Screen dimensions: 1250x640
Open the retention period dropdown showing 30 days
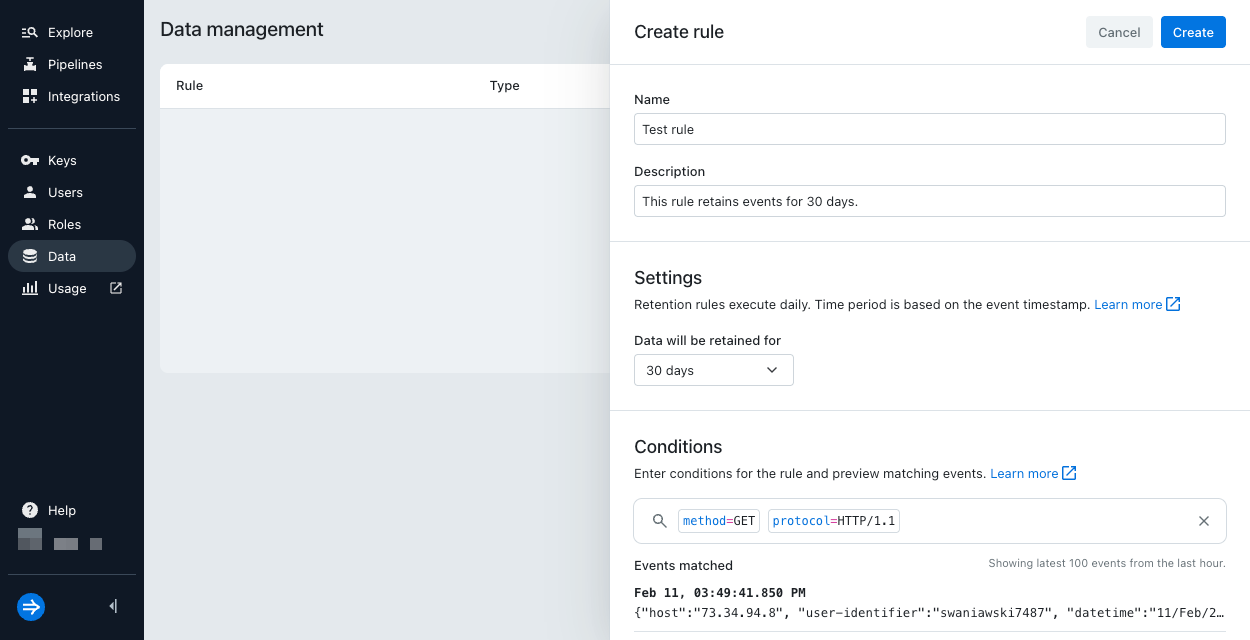[713, 370]
